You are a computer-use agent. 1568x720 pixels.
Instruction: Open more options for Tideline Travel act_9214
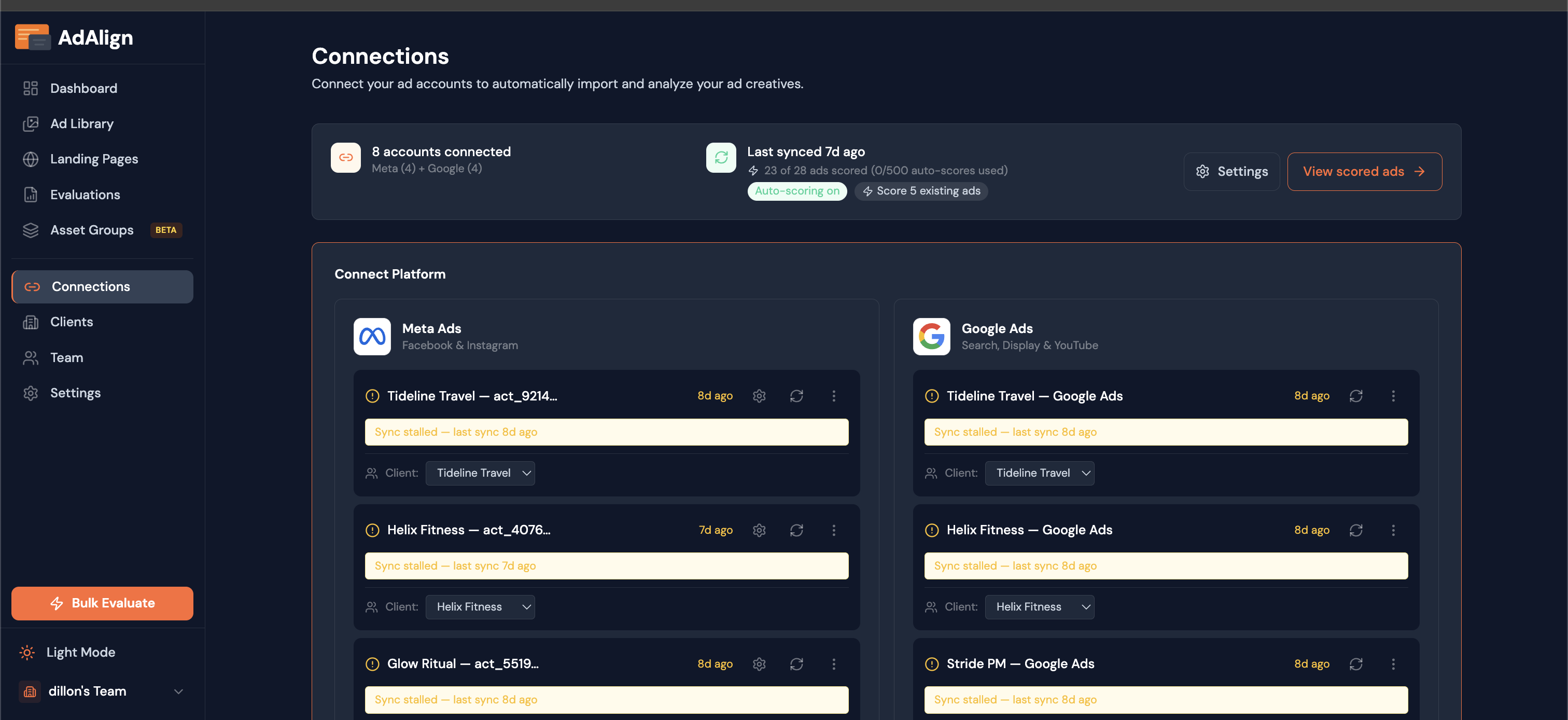click(834, 396)
